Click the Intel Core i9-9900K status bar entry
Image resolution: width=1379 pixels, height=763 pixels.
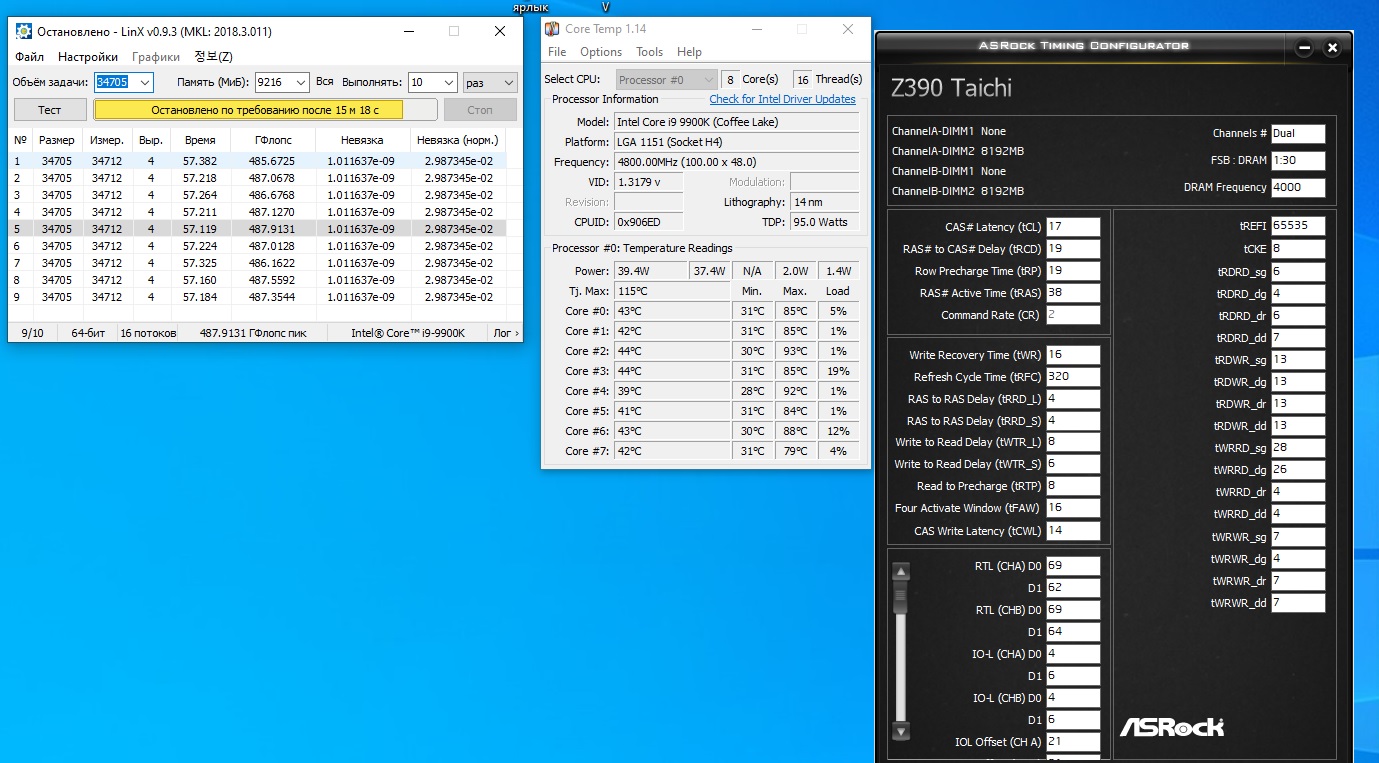pos(407,333)
